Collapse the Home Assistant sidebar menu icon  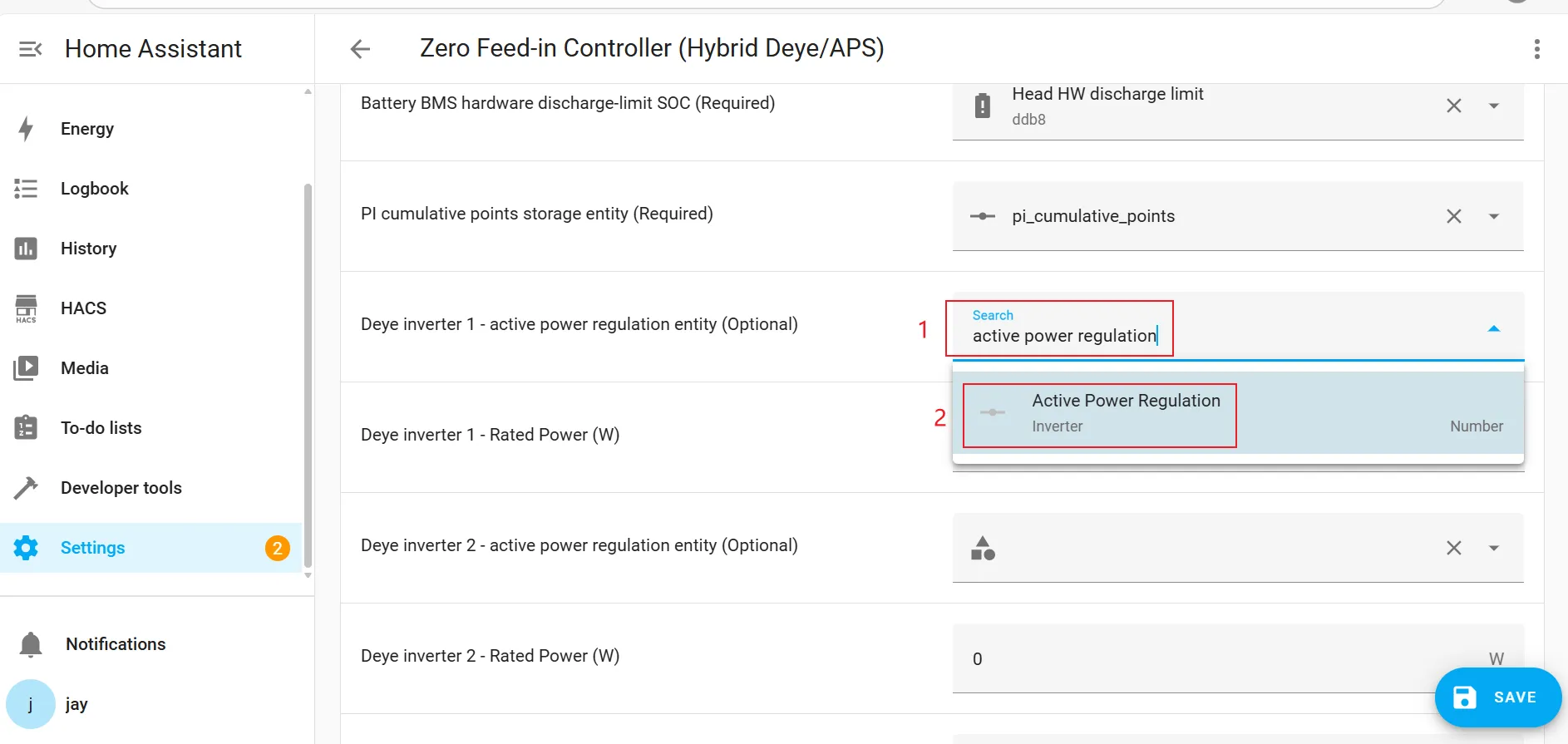coord(30,49)
